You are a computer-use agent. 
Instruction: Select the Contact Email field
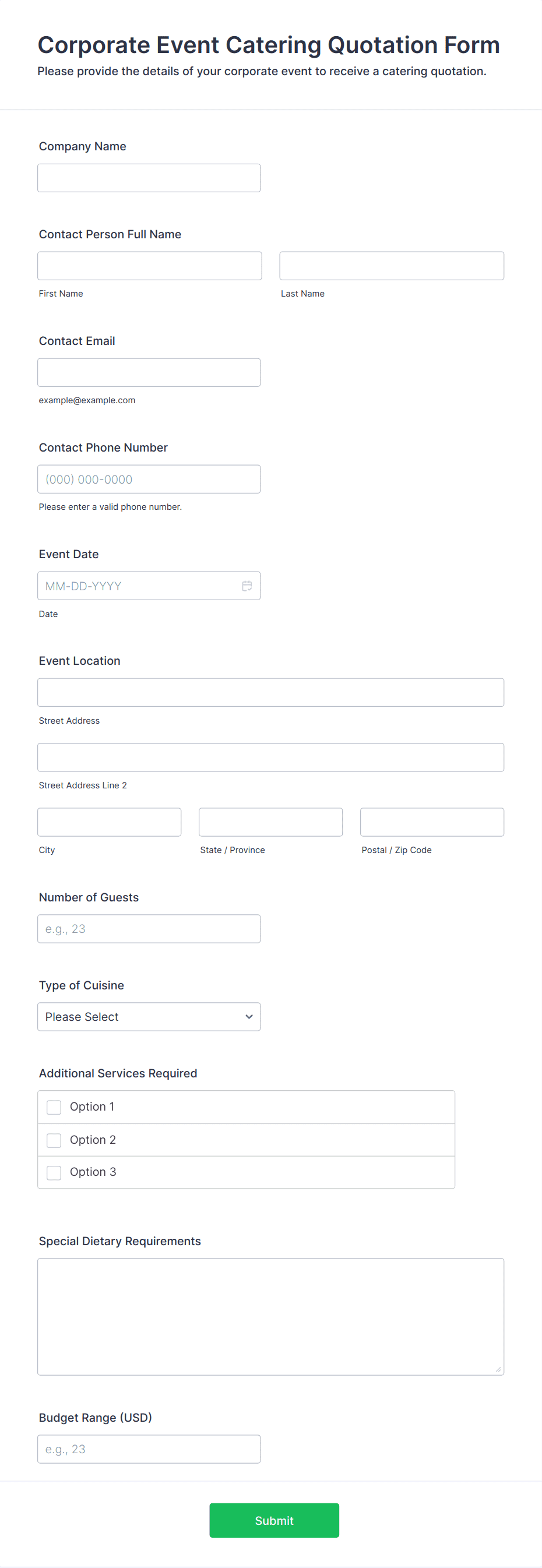coord(149,372)
